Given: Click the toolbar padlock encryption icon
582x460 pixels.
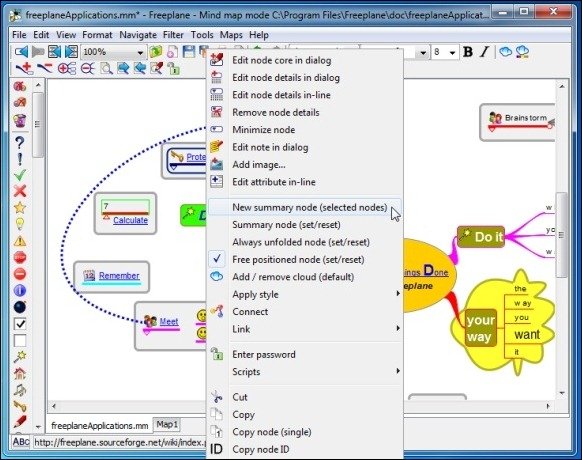Looking at the screenshot, I should pos(173,69).
